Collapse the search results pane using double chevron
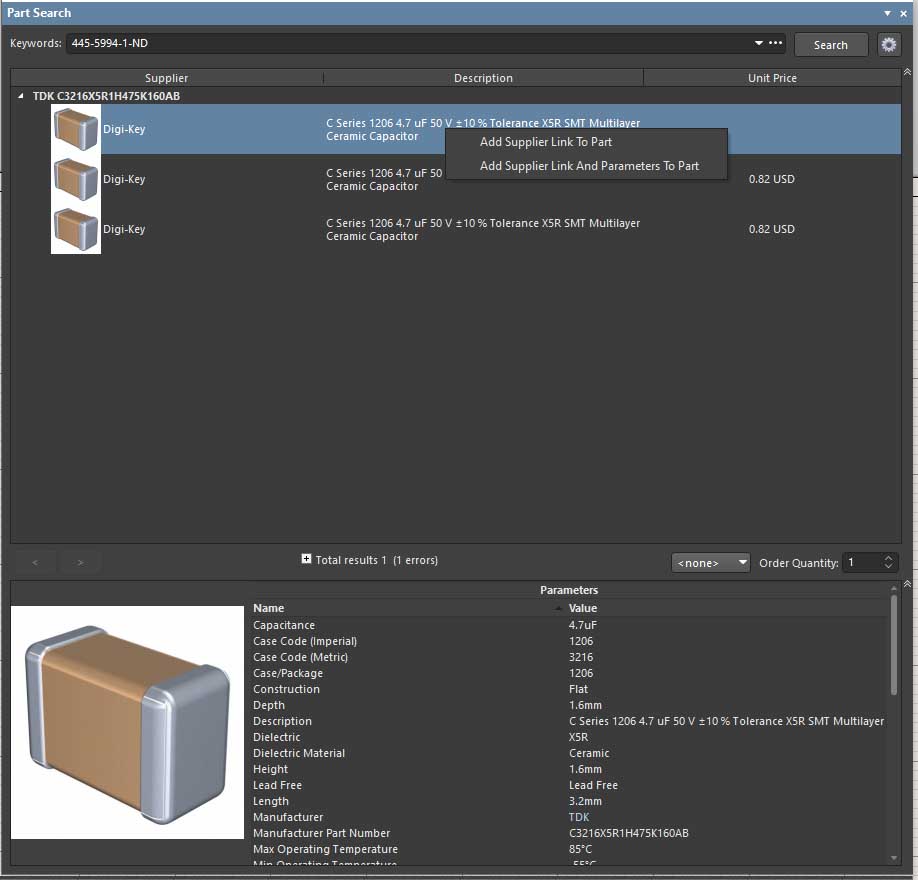This screenshot has width=918, height=880. click(x=907, y=72)
